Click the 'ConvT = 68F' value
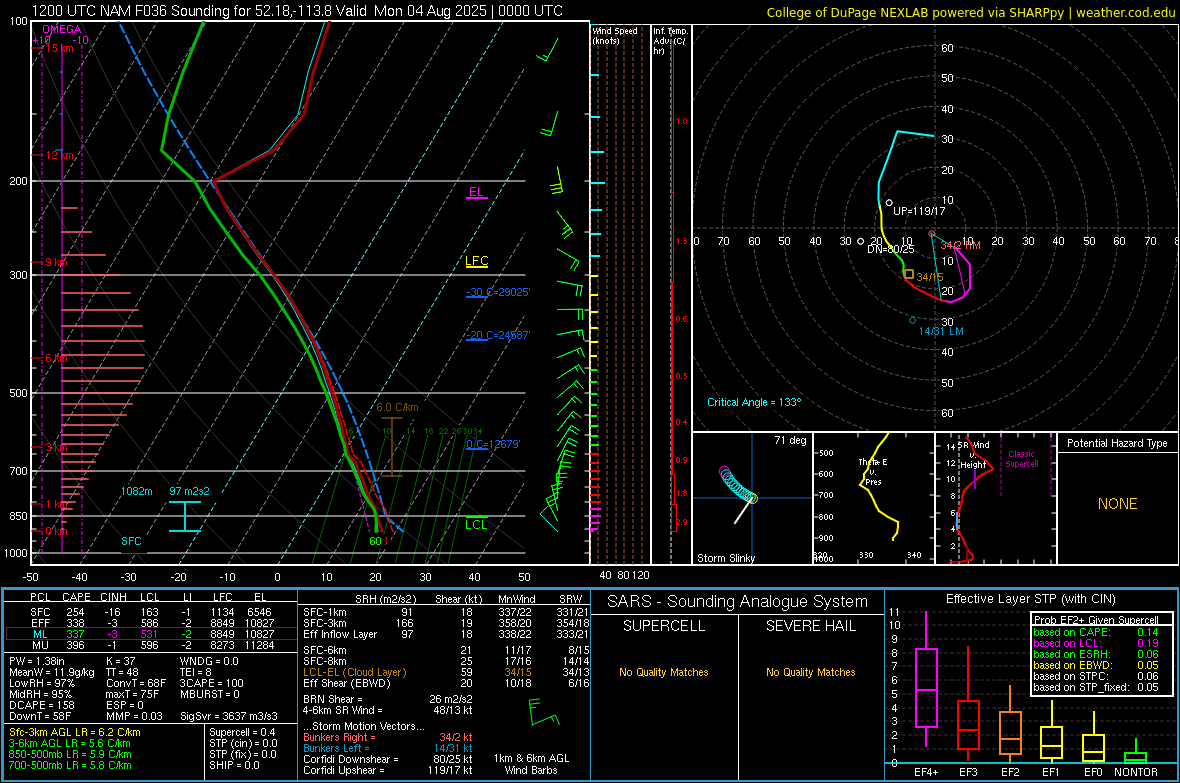The height and width of the screenshot is (783, 1180). coord(136,684)
